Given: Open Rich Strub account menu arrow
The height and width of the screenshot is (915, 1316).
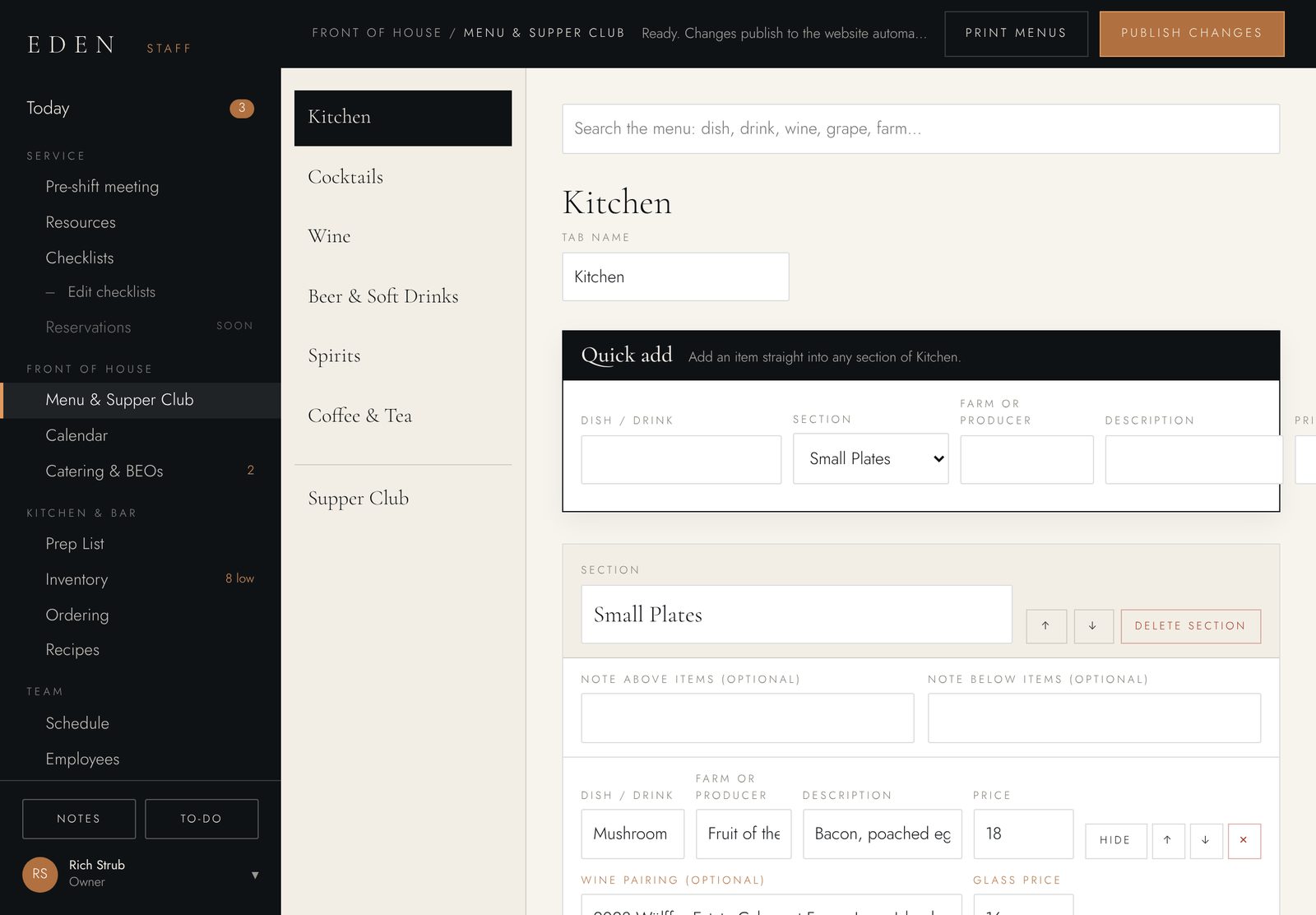Looking at the screenshot, I should [x=255, y=875].
